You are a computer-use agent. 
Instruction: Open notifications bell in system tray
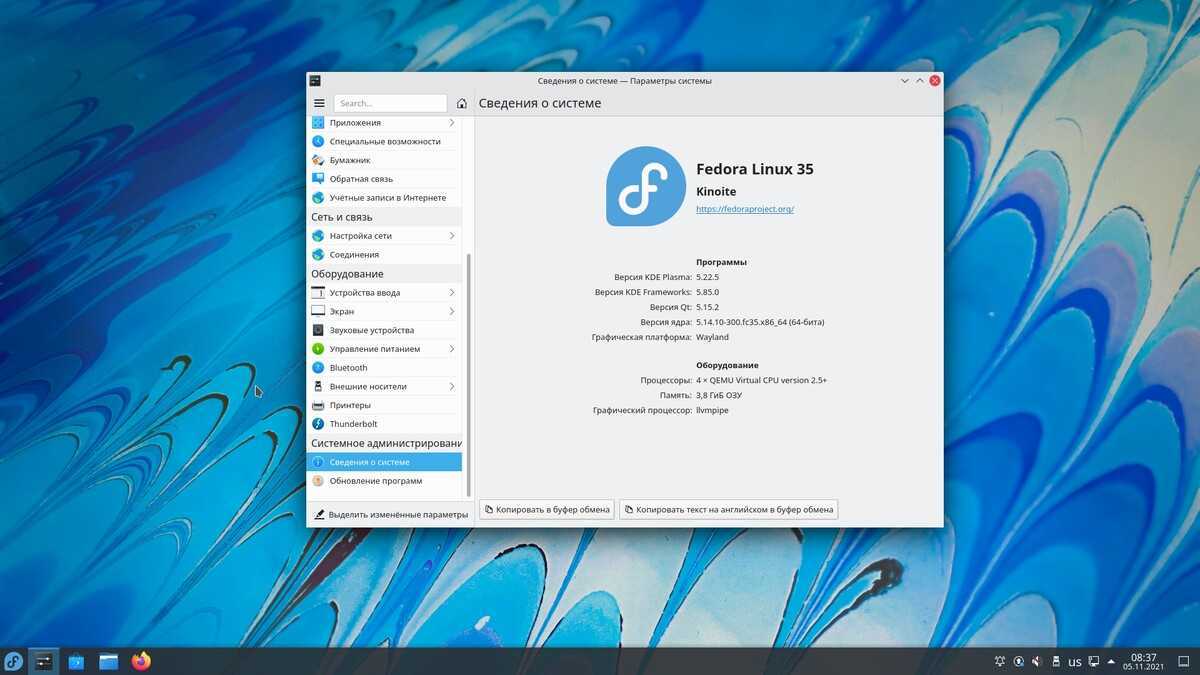pyautogui.click(x=999, y=661)
